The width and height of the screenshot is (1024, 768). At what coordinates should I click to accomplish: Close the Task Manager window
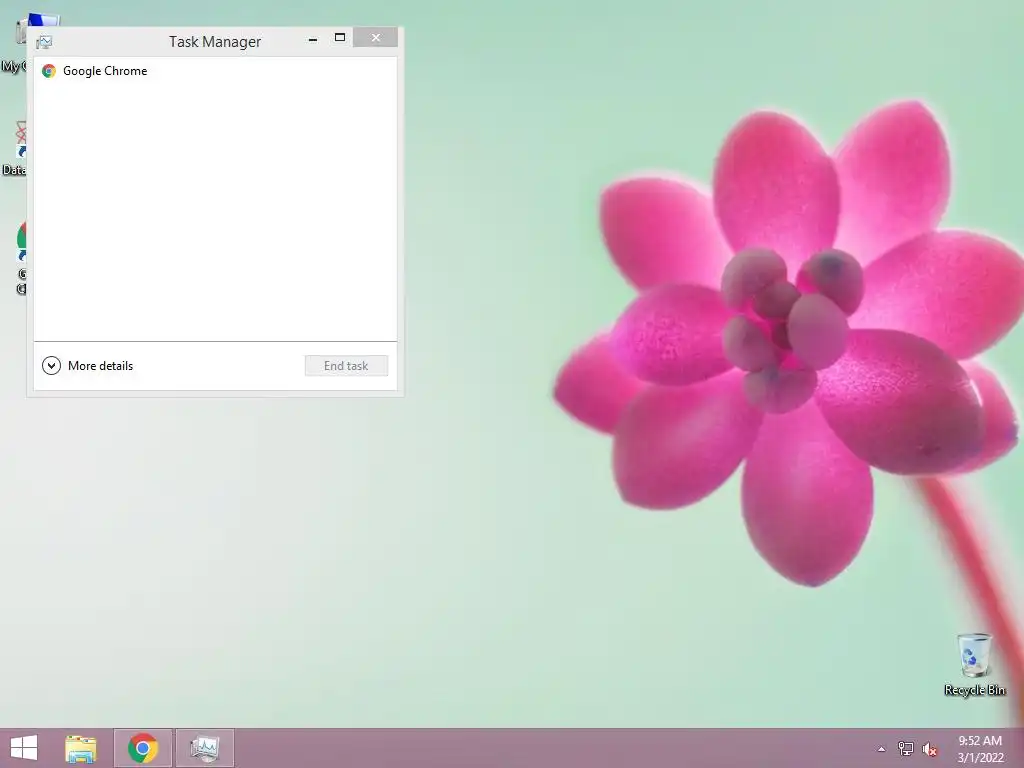click(376, 38)
